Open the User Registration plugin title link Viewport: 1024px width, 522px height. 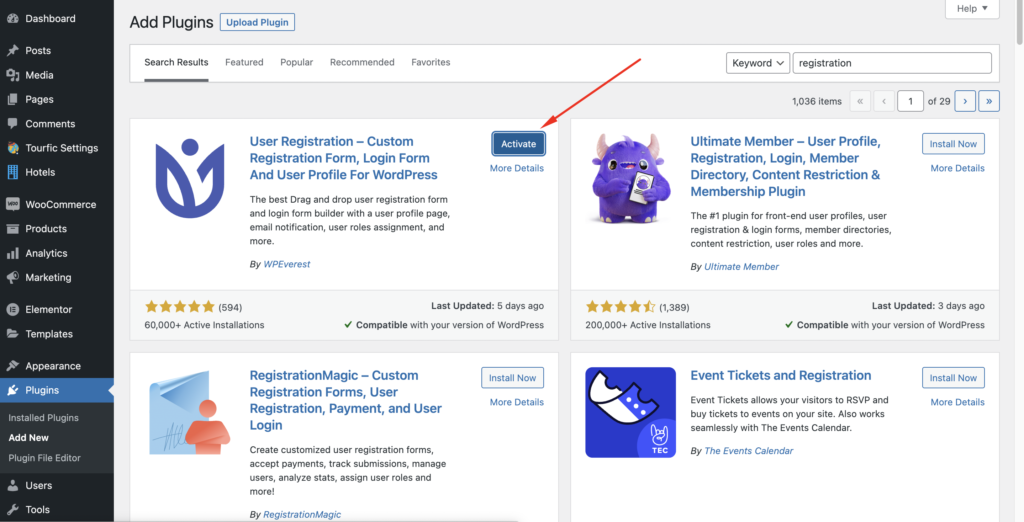point(344,158)
